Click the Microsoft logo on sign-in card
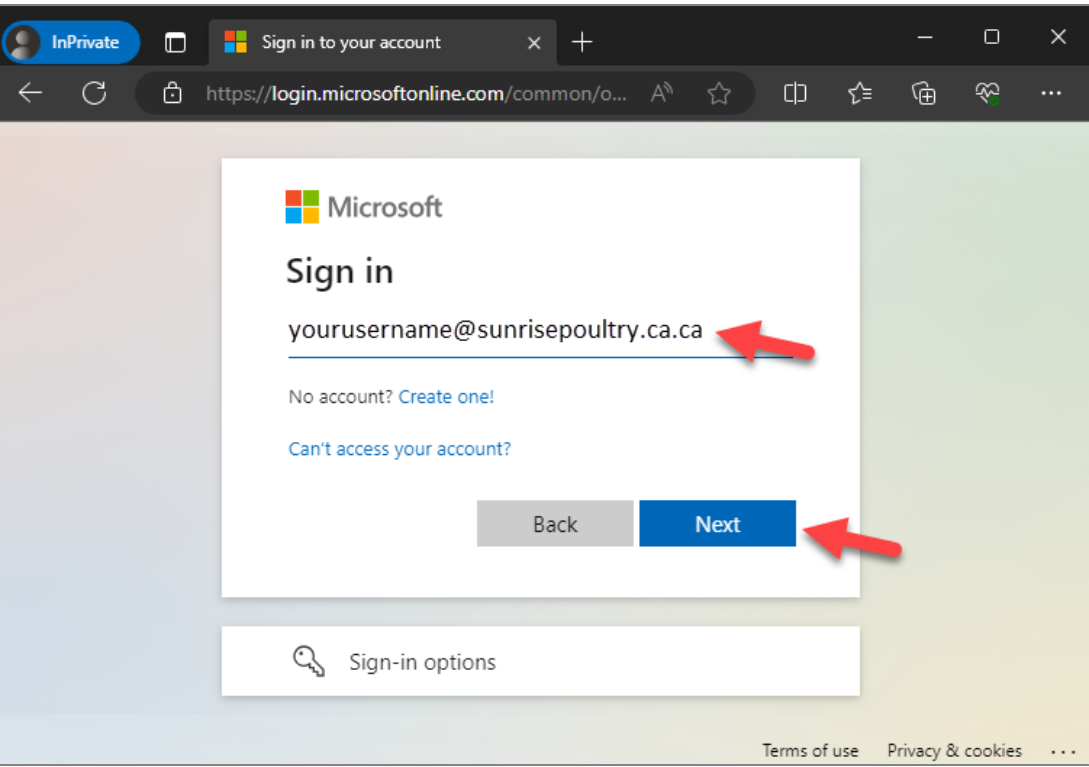This screenshot has width=1089, height=767. click(x=363, y=207)
